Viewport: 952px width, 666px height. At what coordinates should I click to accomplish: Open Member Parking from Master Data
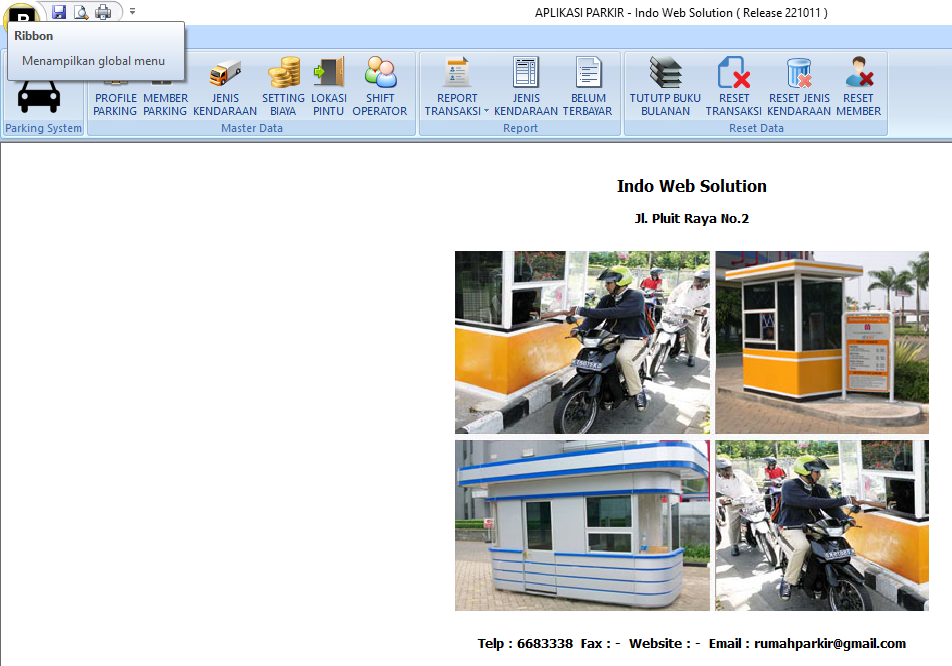coord(165,104)
